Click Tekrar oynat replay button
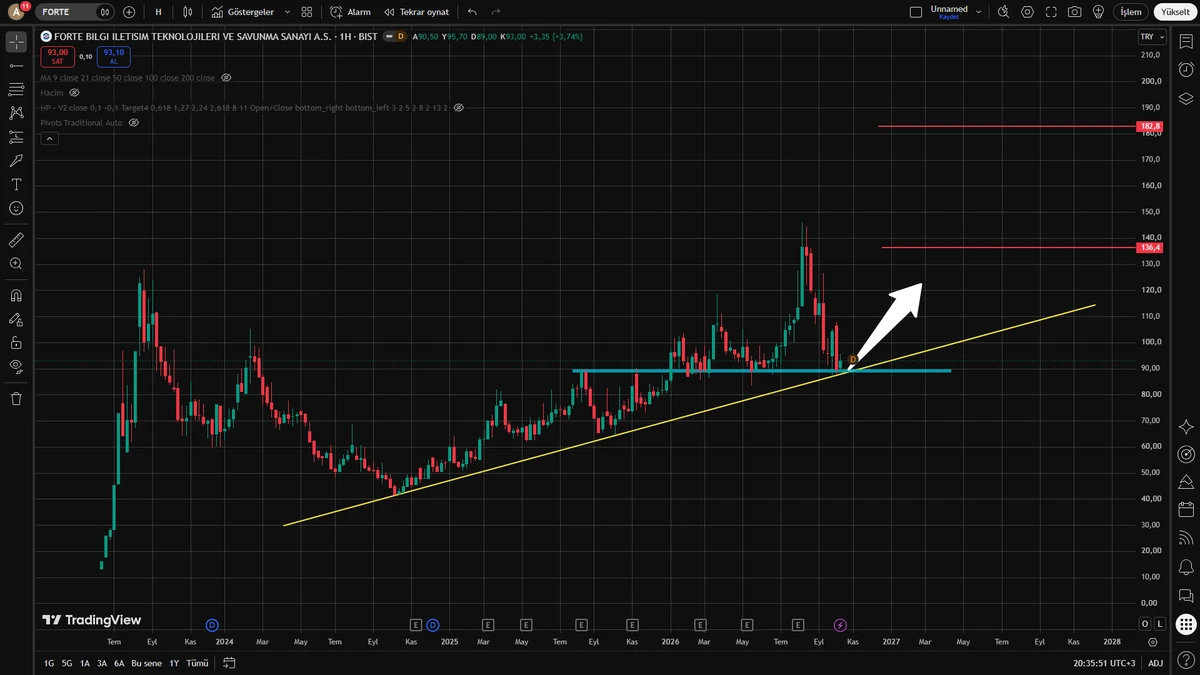Screen dimensions: 1200x675 pos(416,12)
